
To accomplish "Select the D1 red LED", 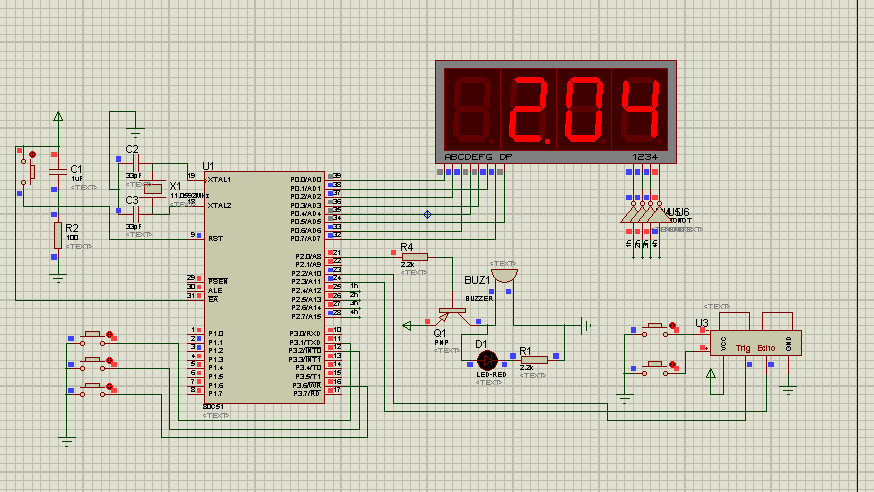I will (x=487, y=360).
